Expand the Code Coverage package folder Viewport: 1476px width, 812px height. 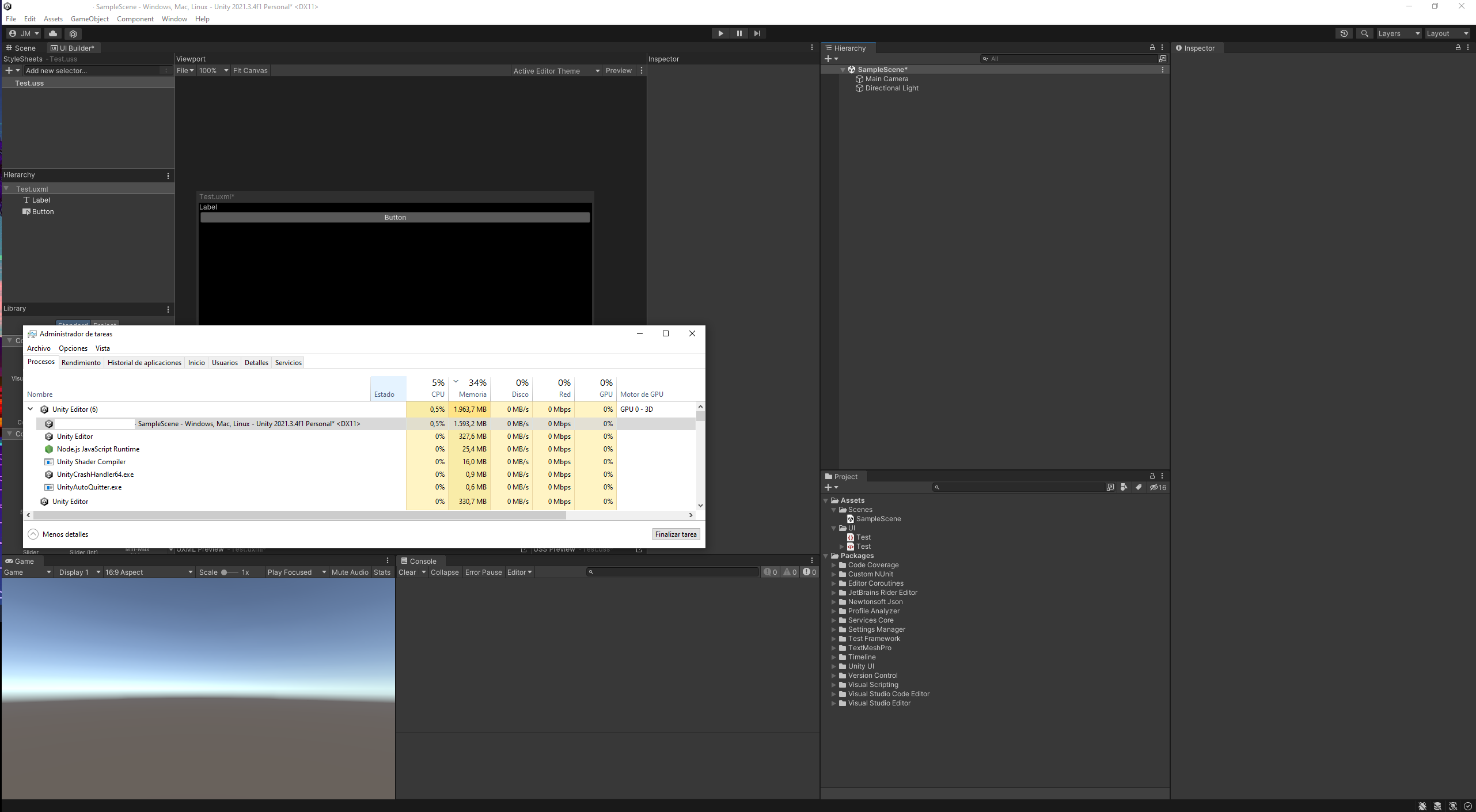coord(833,565)
